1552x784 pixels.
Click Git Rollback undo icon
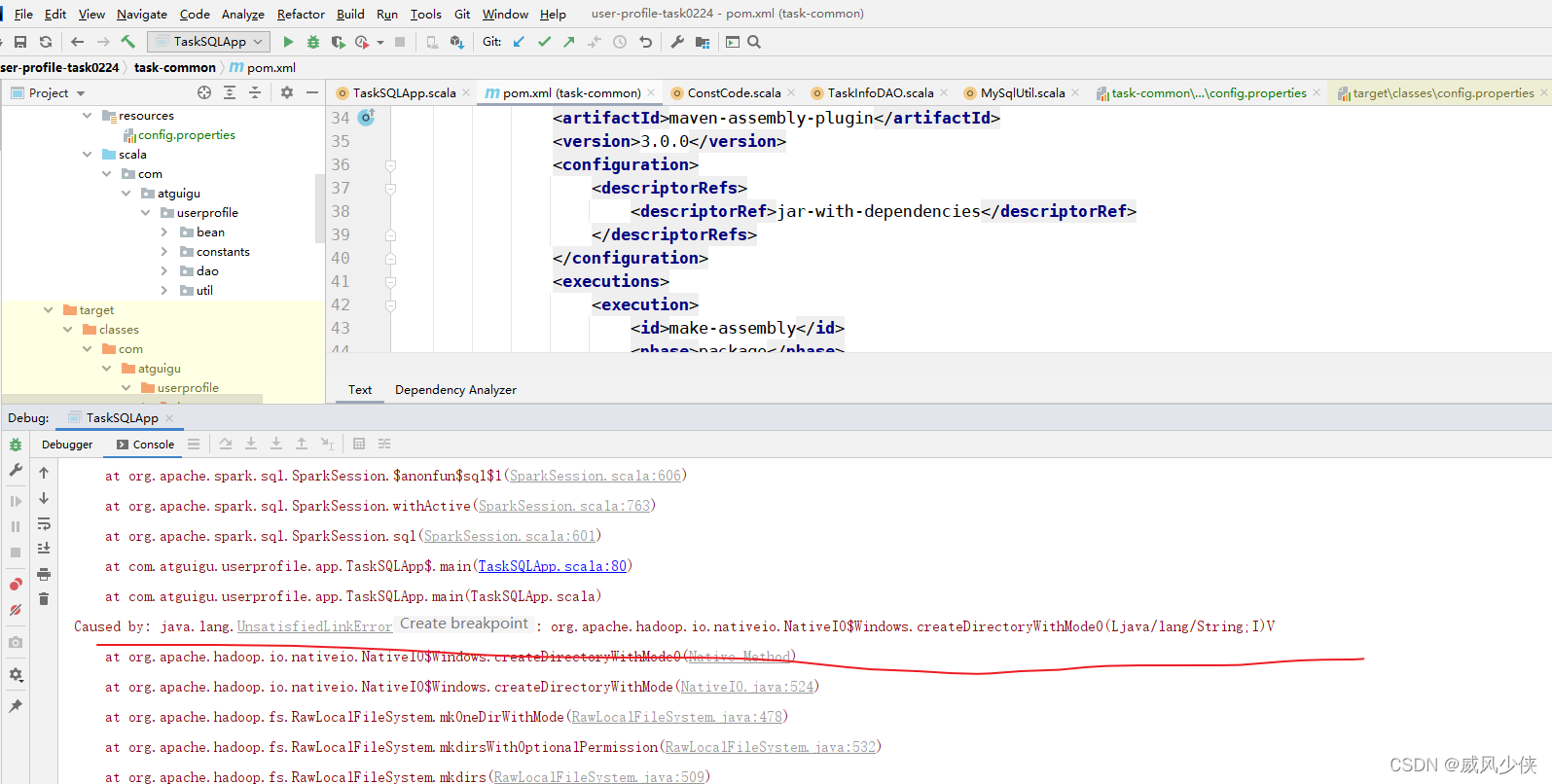pos(645,42)
